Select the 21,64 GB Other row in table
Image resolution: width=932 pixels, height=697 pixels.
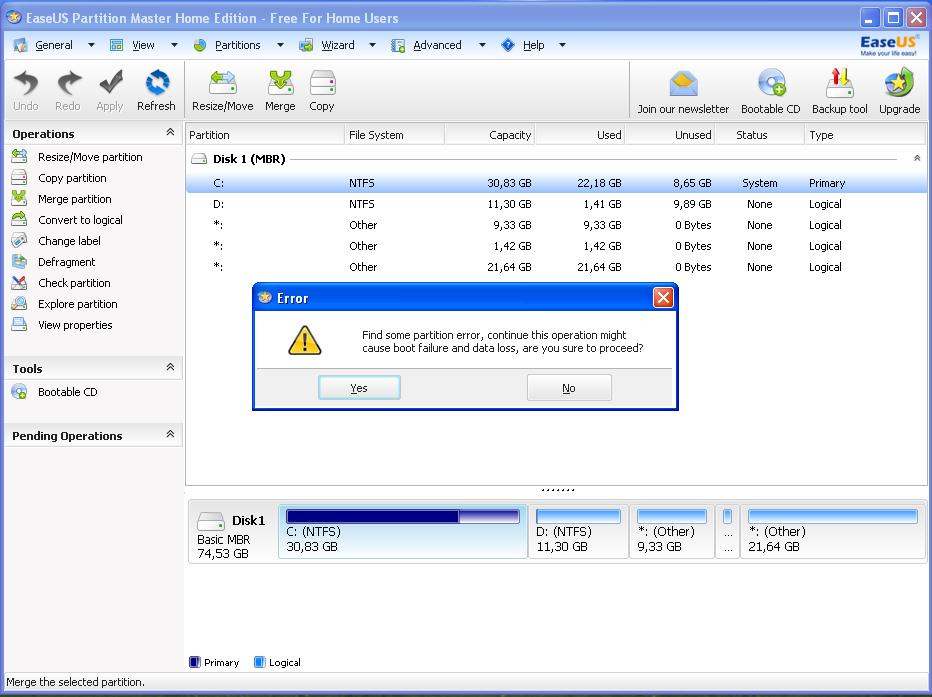556,267
